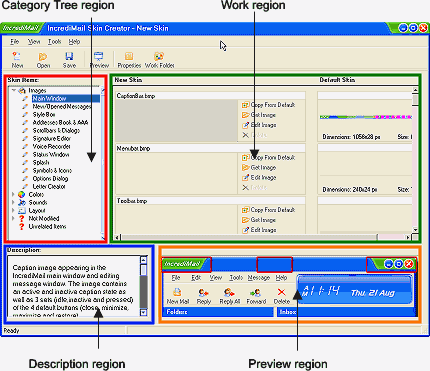Click the Folders header in preview
430x371 pixels.
[219, 312]
